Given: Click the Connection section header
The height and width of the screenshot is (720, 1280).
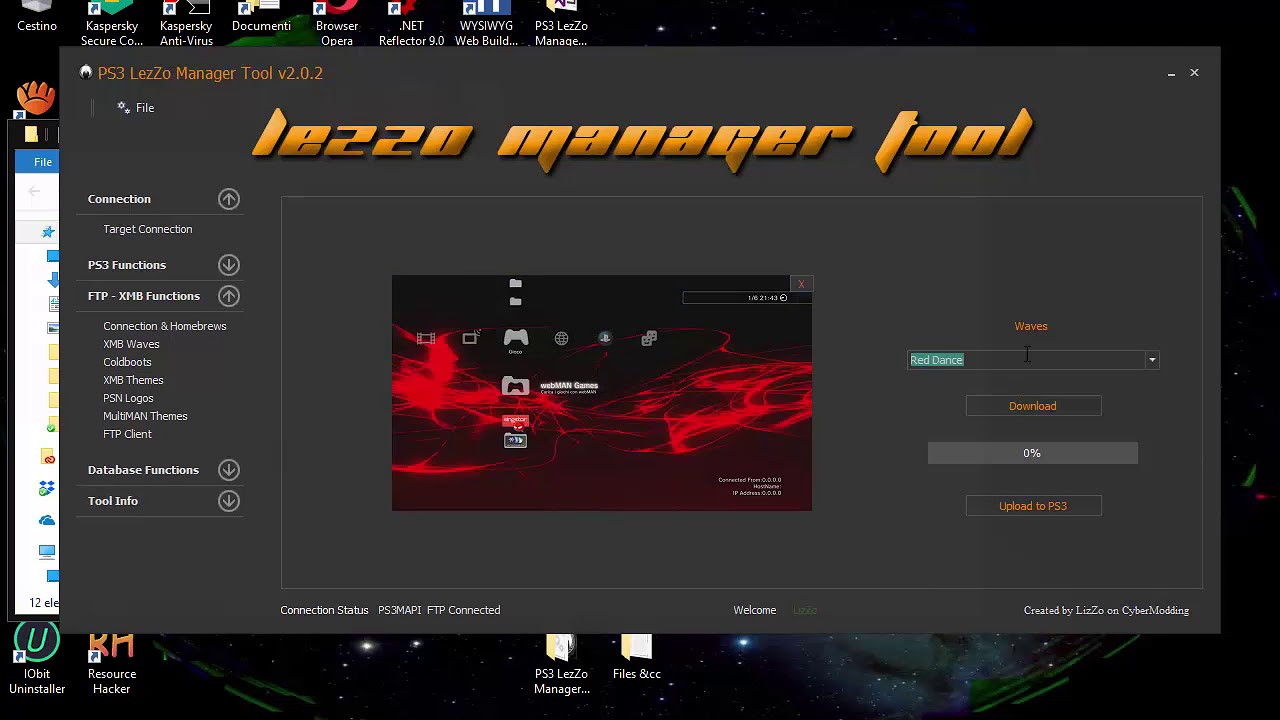Looking at the screenshot, I should (x=119, y=199).
